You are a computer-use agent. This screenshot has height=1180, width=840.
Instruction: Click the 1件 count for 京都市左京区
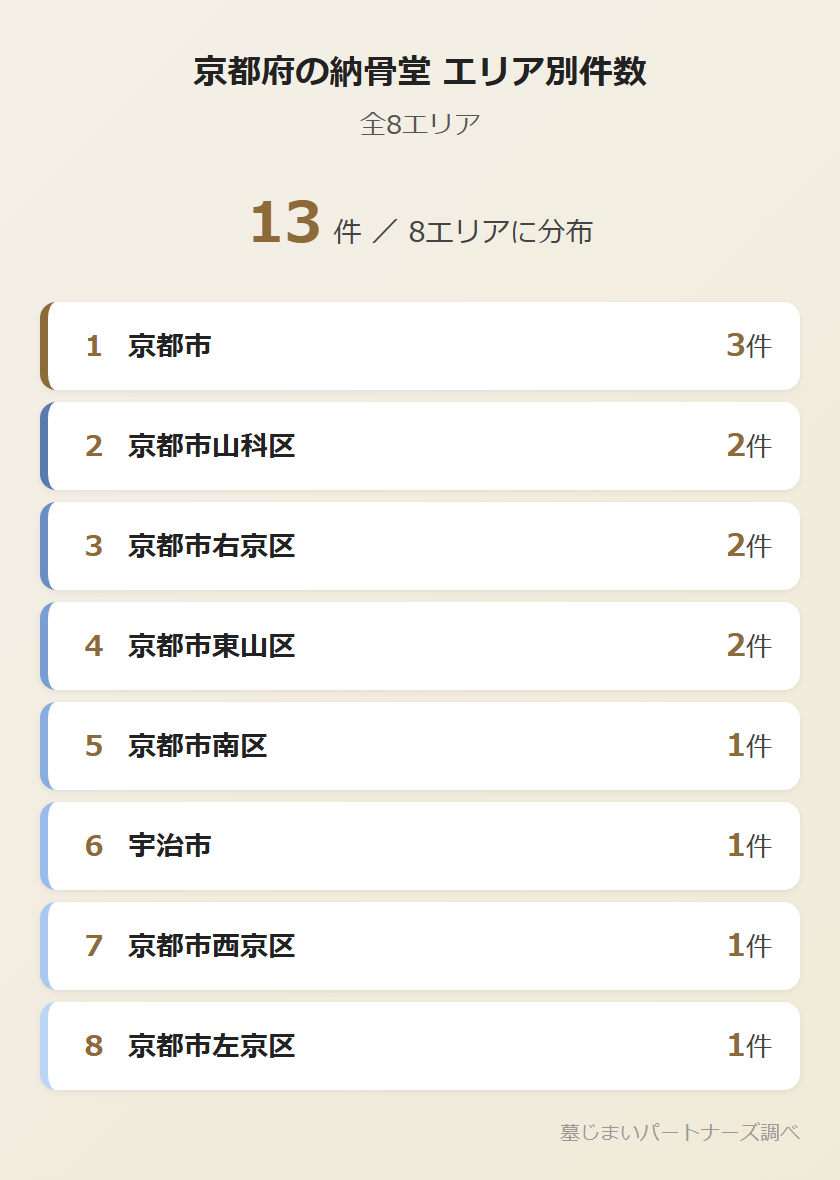(748, 1046)
